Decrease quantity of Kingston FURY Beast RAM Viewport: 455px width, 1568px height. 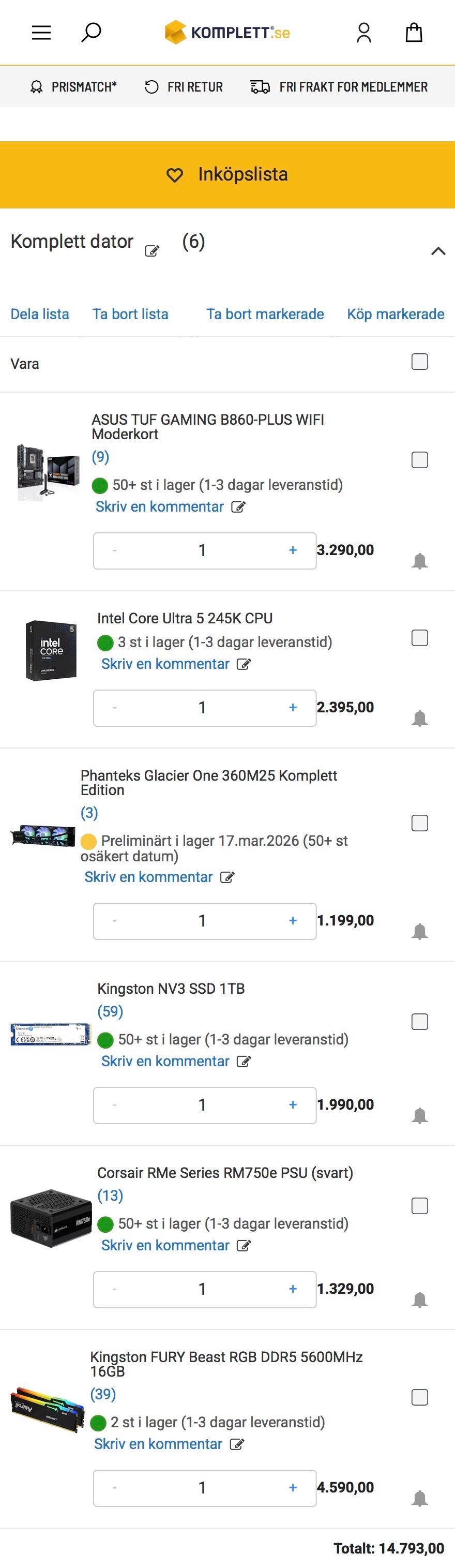(114, 1487)
